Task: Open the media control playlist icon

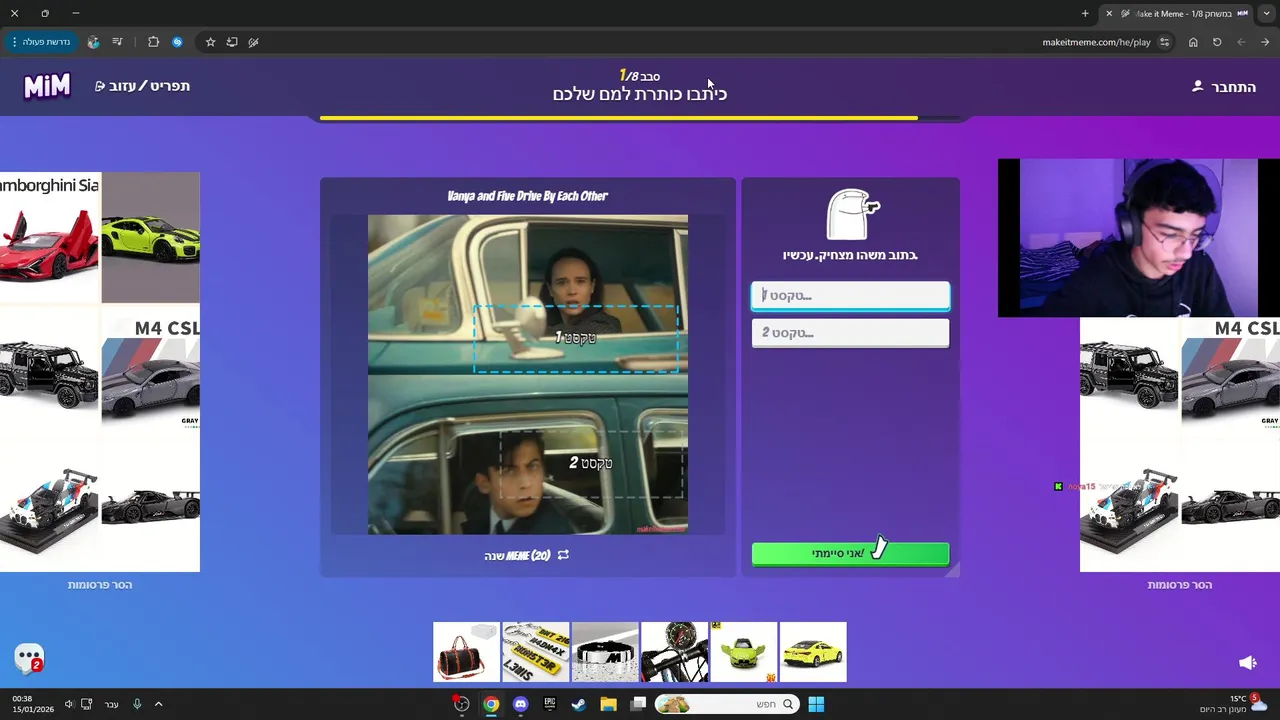Action: [x=117, y=42]
